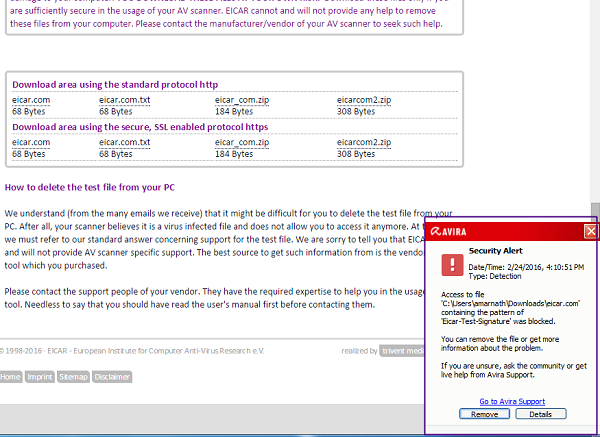Open the Imprint footer button
Screen dimensions: 600x437
pos(40,377)
